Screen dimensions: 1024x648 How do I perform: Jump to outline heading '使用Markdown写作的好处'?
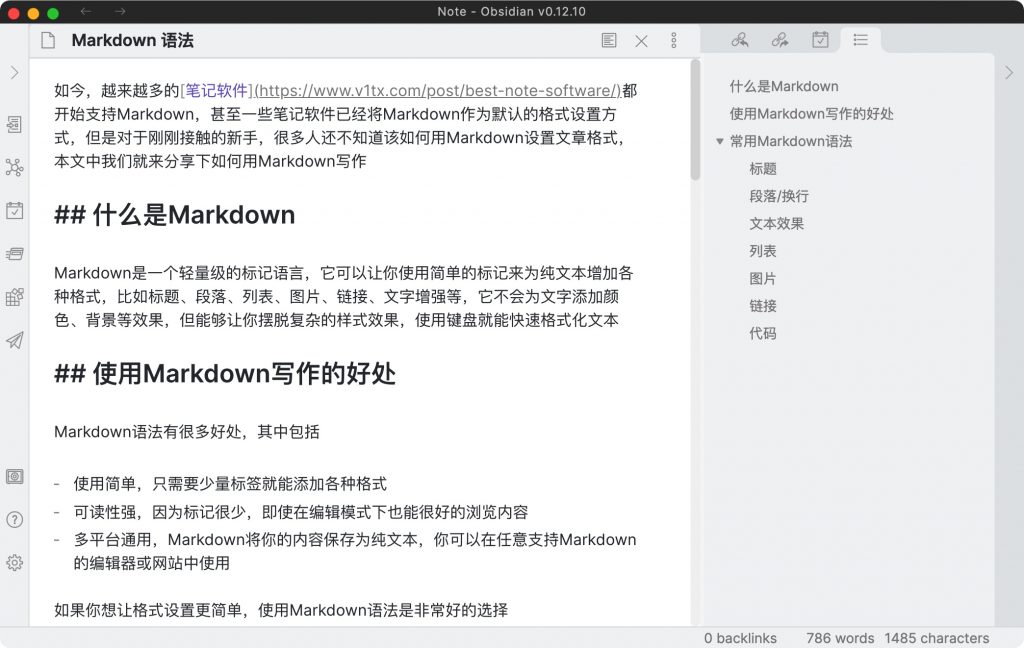pyautogui.click(x=811, y=114)
